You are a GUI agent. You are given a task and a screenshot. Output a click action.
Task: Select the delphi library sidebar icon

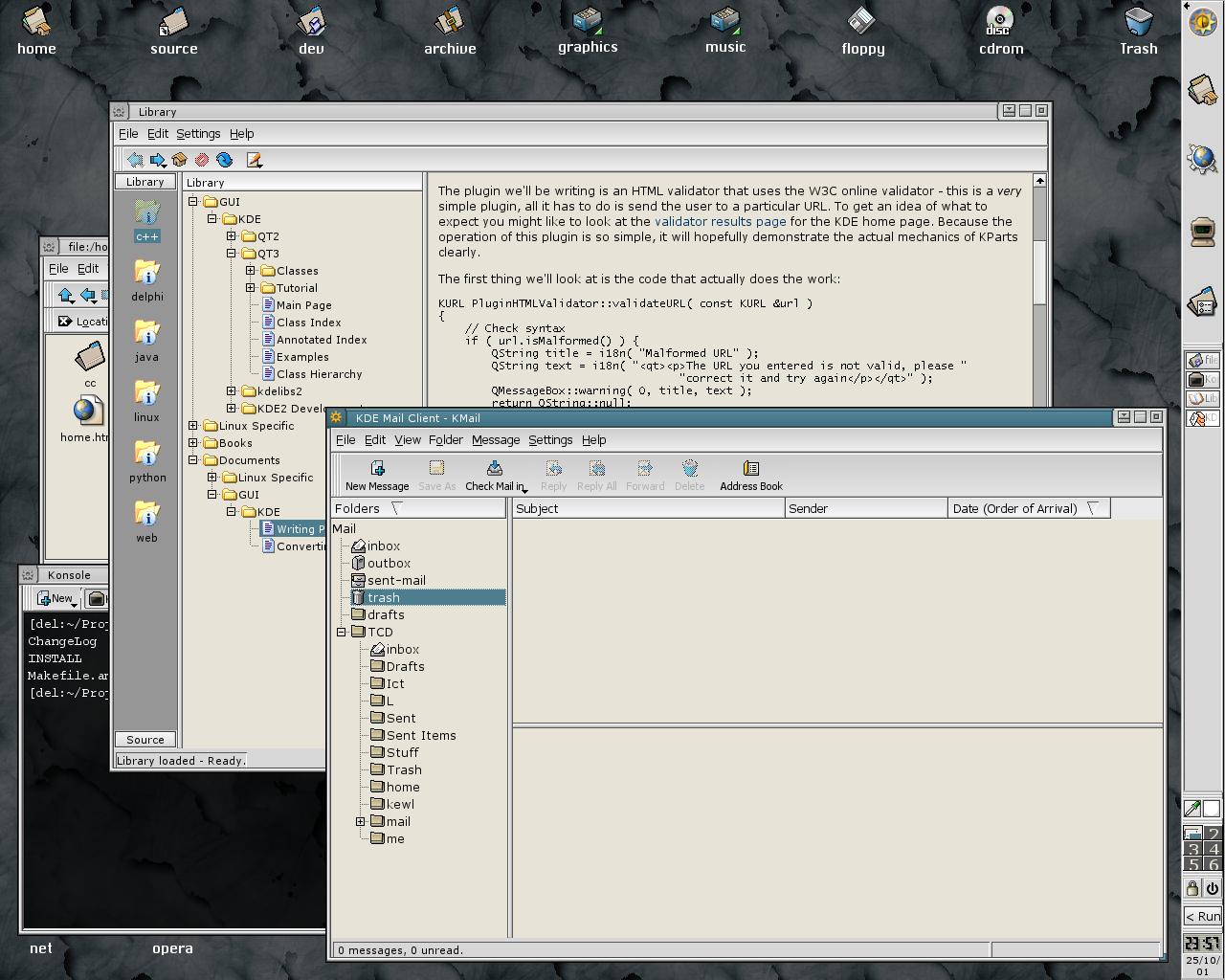[x=146, y=280]
